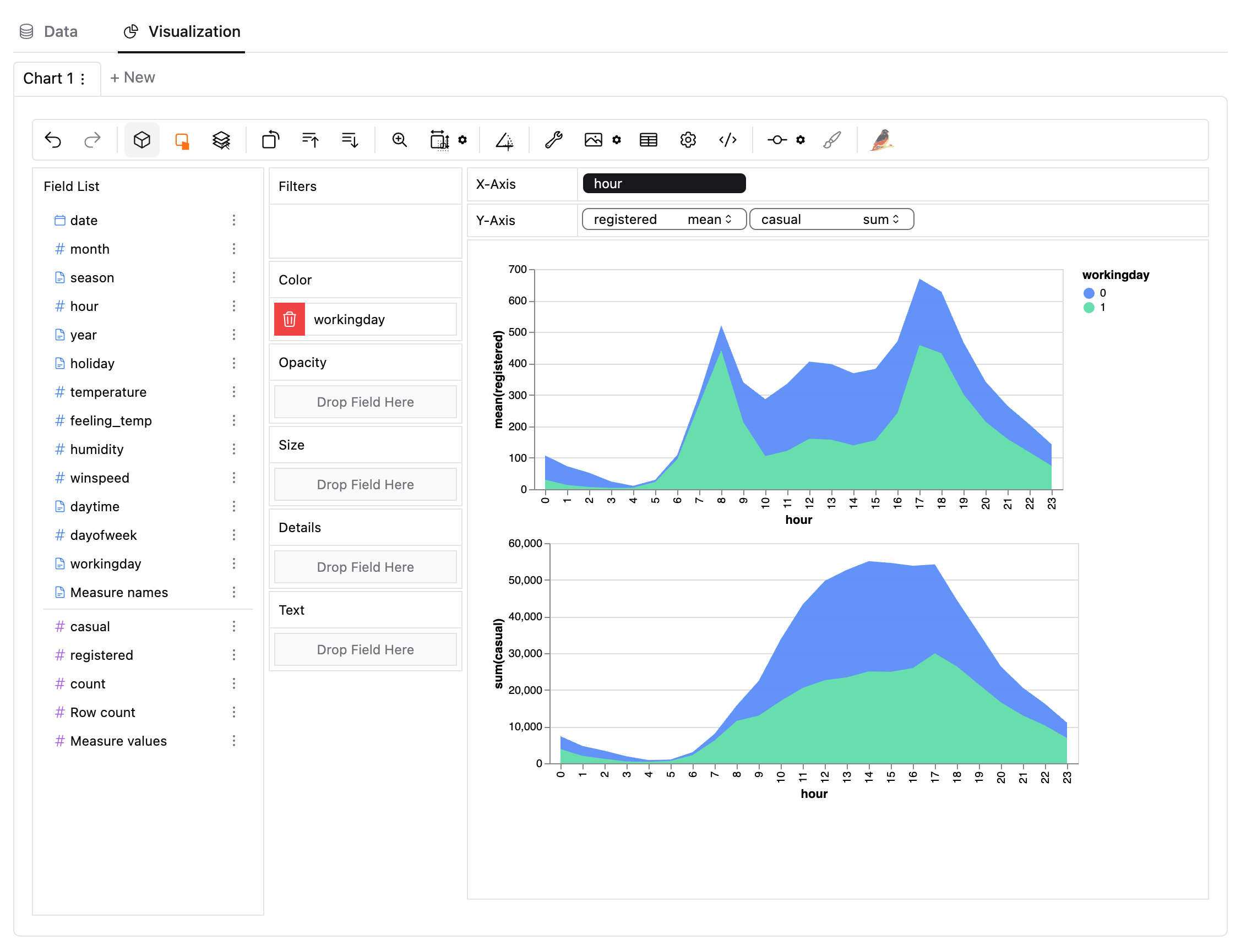Open the export image icon
Screen dimensions: 1241x952
point(593,139)
